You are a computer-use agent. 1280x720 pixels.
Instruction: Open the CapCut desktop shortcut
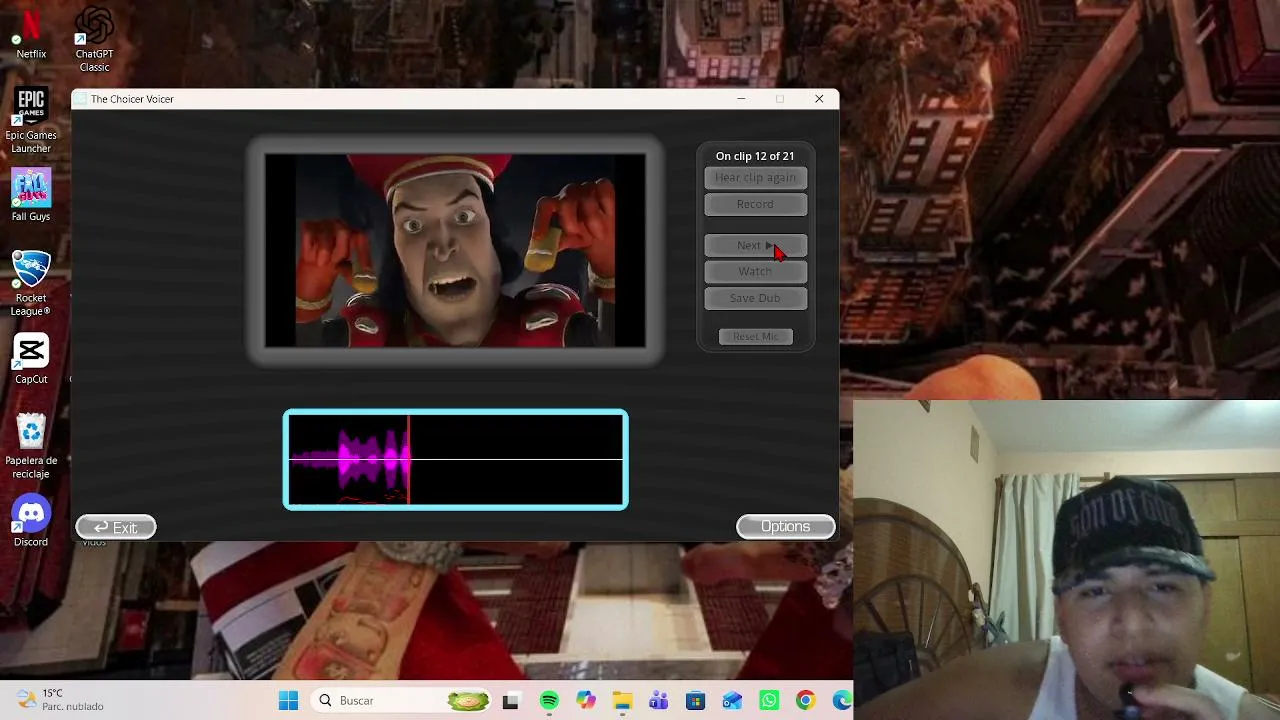coord(31,359)
